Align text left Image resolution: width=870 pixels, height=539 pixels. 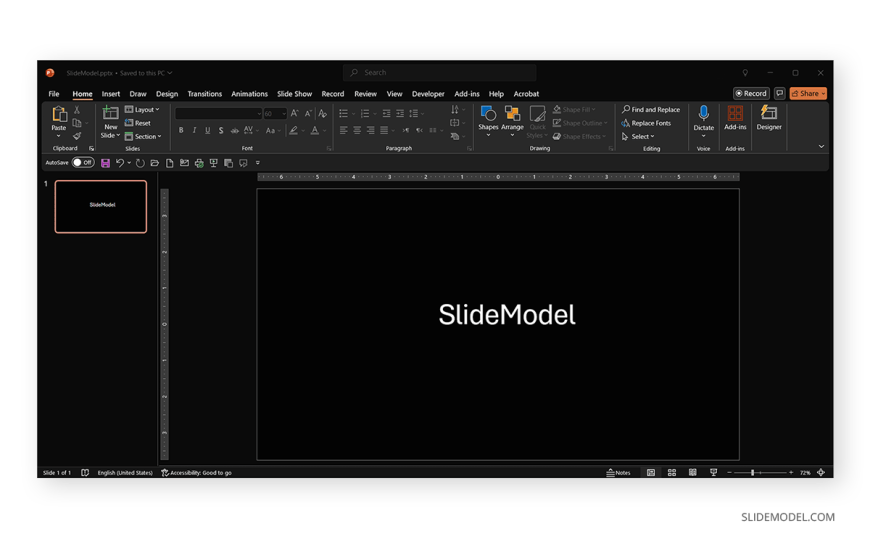click(x=343, y=130)
